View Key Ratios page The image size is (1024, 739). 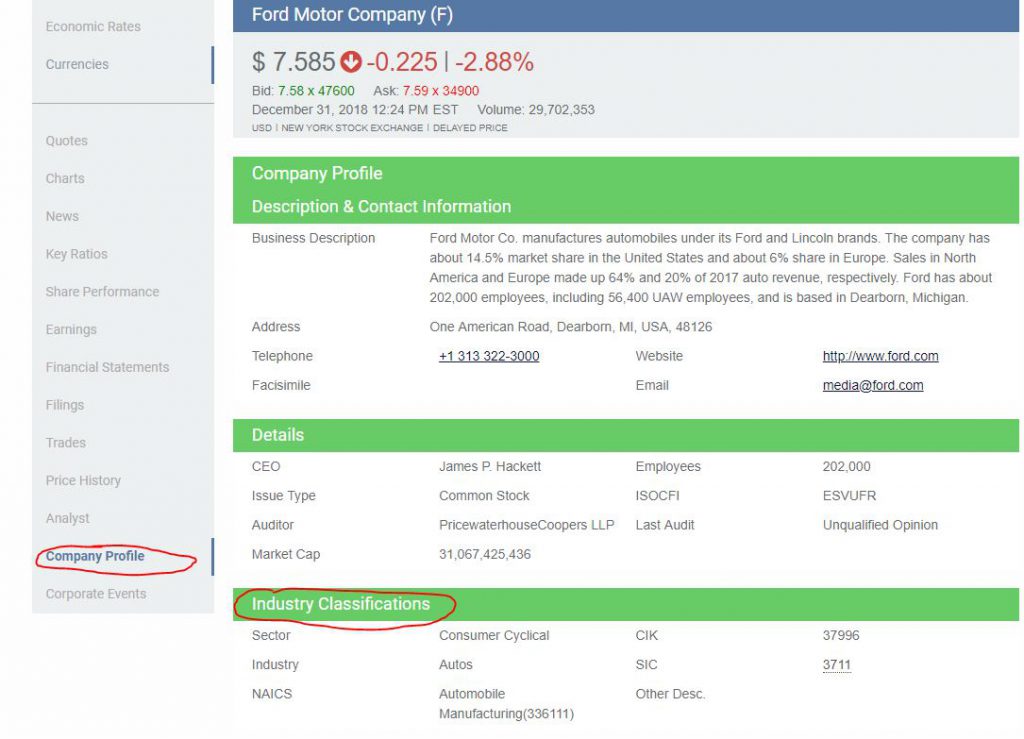click(x=76, y=254)
